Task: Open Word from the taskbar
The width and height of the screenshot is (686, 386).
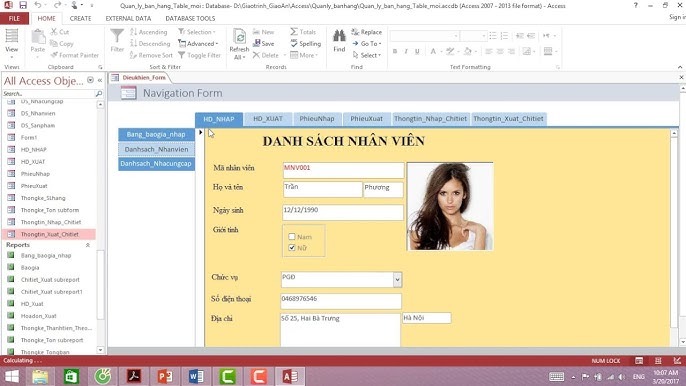Action: (196, 376)
